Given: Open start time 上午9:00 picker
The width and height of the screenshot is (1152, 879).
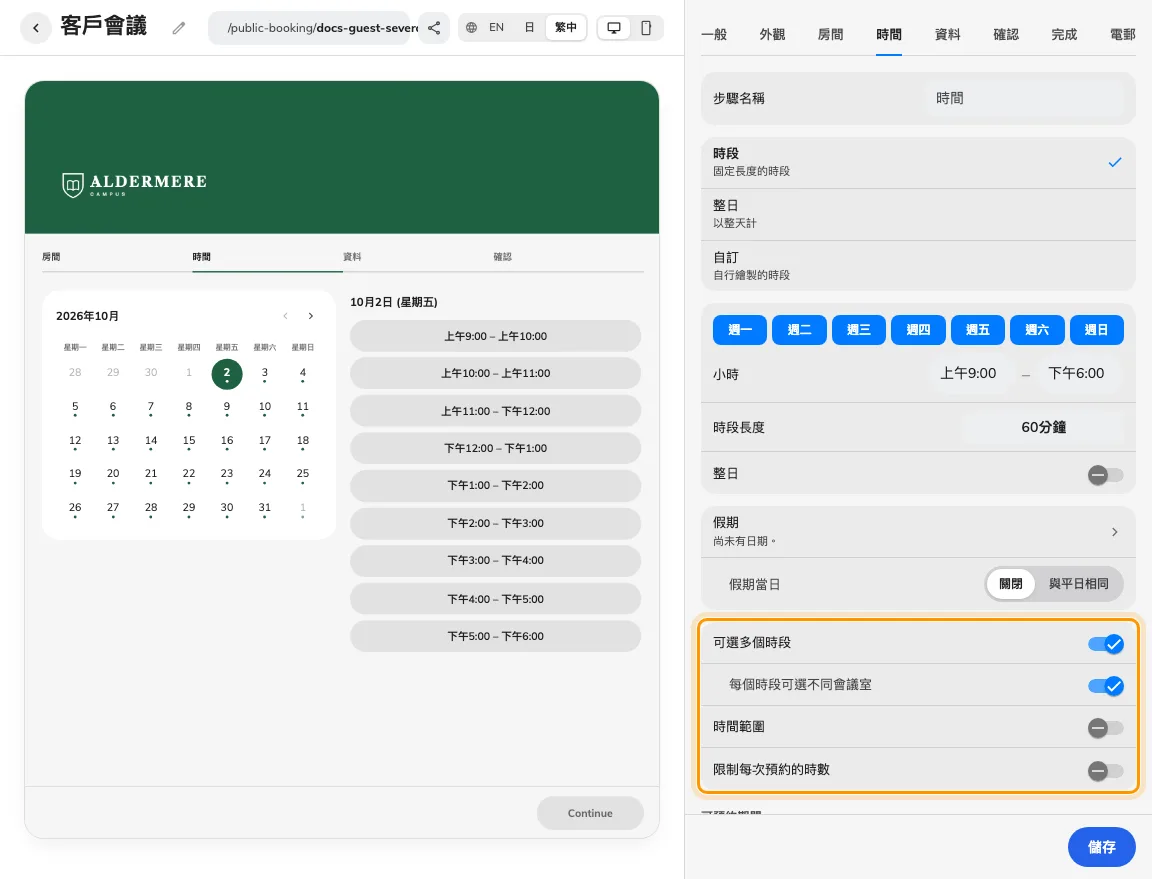Looking at the screenshot, I should tap(968, 373).
